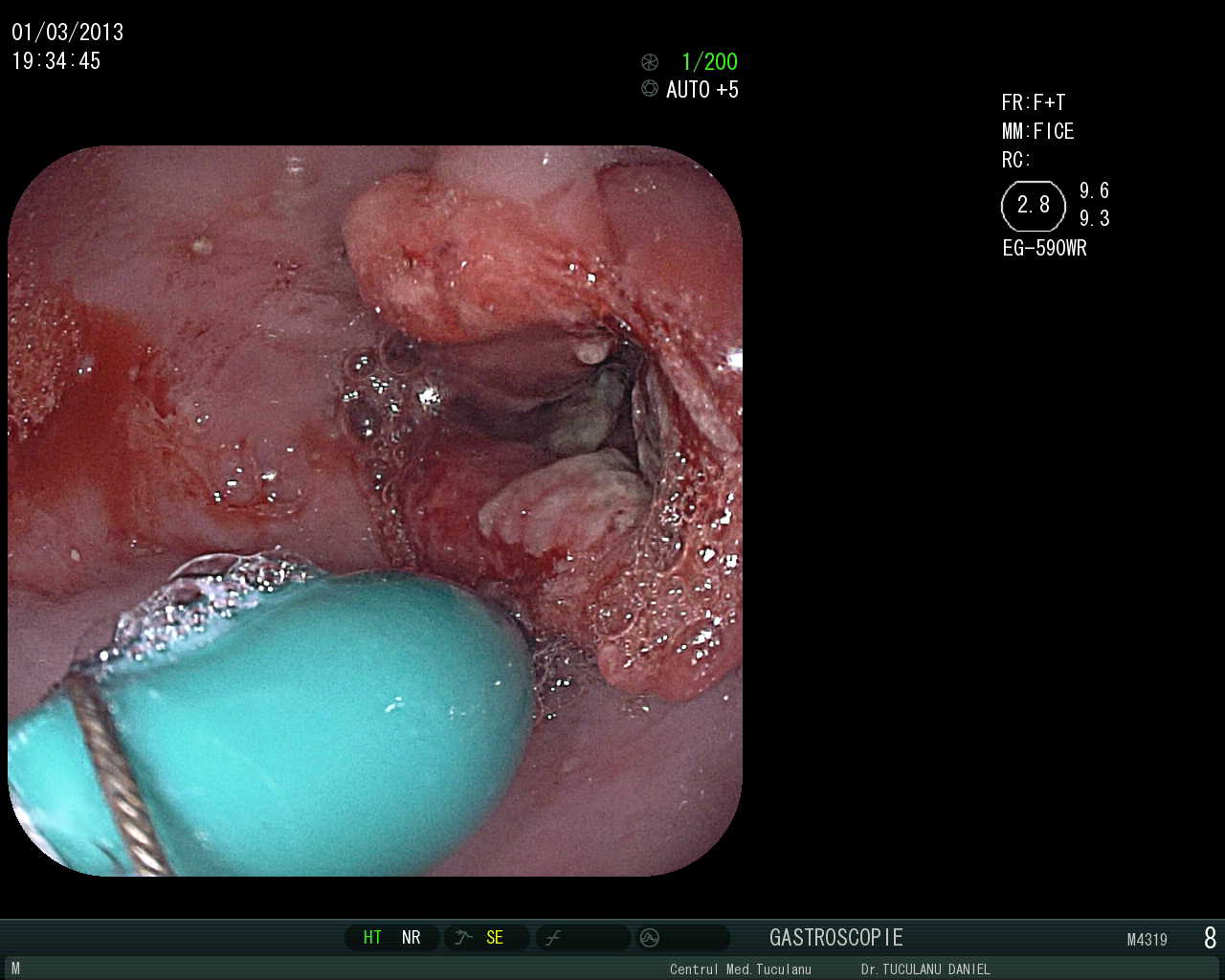
Task: Click the MM:FICE mode text
Action: click(1038, 131)
